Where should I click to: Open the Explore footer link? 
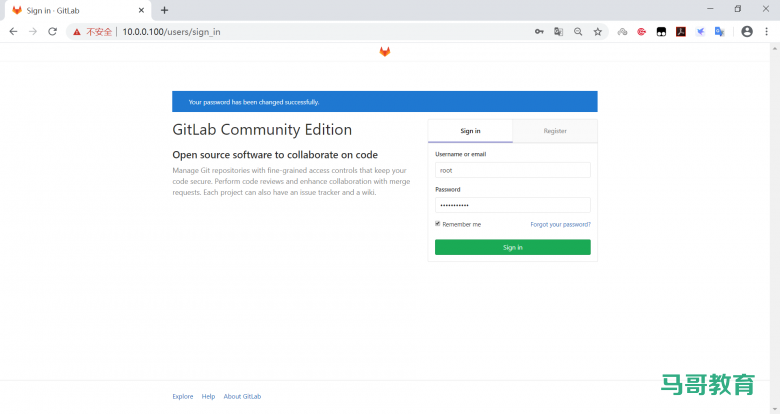pos(183,397)
